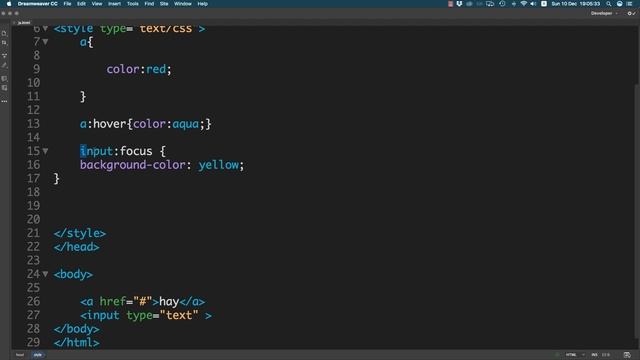Click the closing brace on line 11

83,97
